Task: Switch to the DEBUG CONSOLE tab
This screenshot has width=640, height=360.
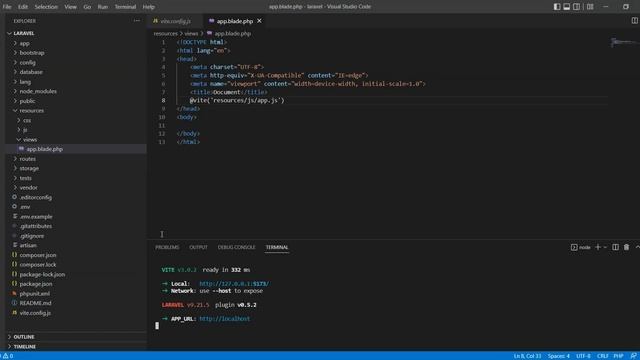Action: (x=236, y=247)
